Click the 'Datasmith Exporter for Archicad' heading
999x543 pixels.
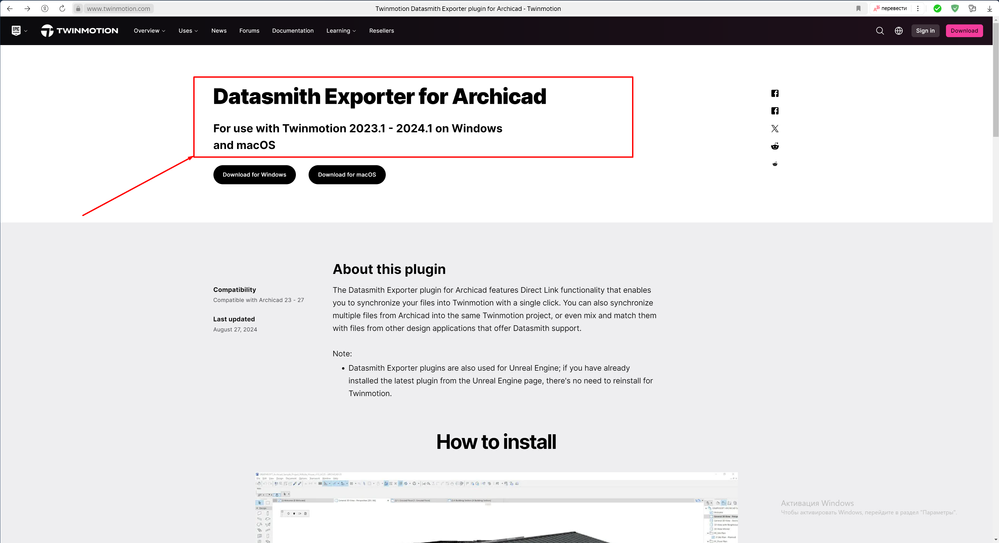[380, 96]
